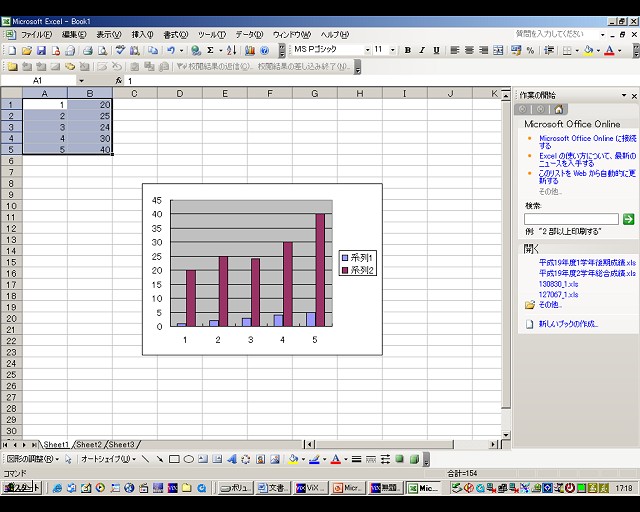
Task: Insert WordArt from drawing toolbar
Action: coord(231,459)
